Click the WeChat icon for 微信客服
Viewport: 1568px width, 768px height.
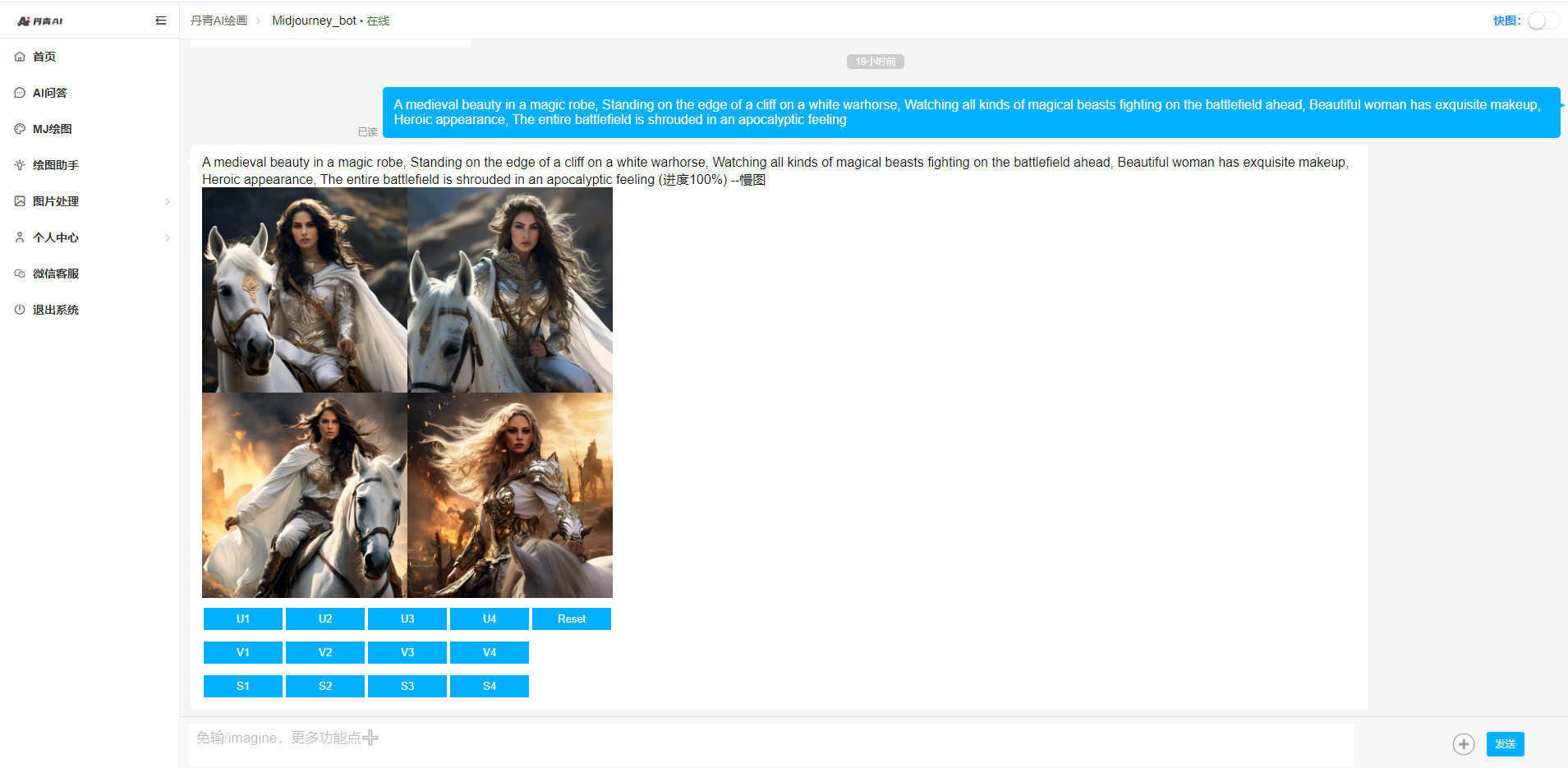(x=20, y=274)
